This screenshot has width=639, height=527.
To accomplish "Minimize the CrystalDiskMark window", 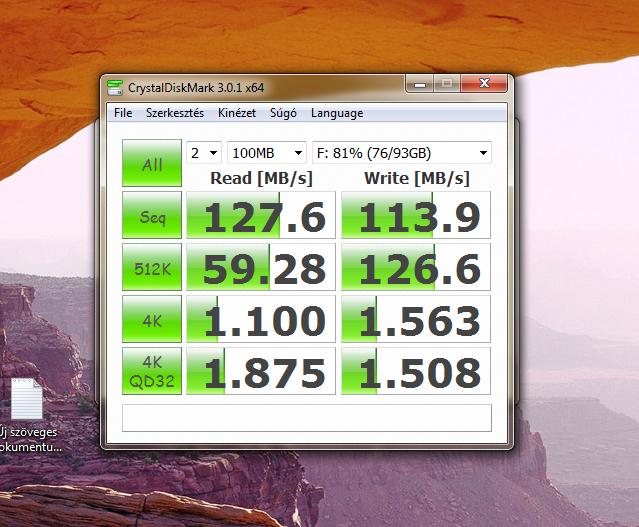I will coord(420,84).
